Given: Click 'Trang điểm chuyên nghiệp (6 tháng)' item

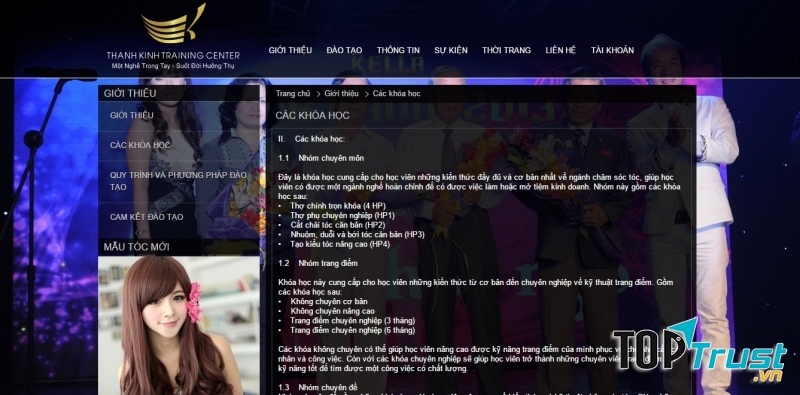Looking at the screenshot, I should [x=353, y=330].
